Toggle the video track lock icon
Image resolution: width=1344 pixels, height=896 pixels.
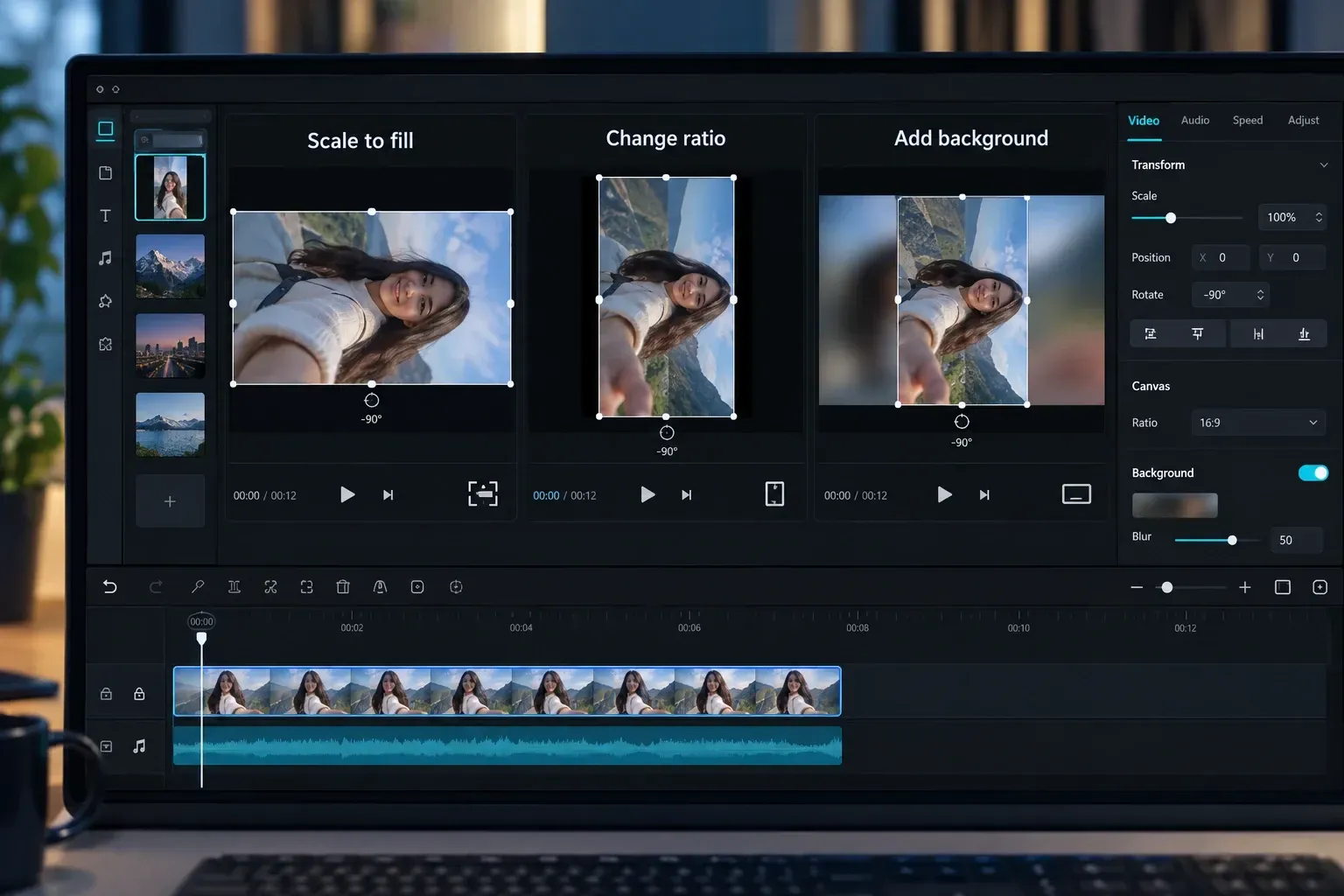click(139, 694)
